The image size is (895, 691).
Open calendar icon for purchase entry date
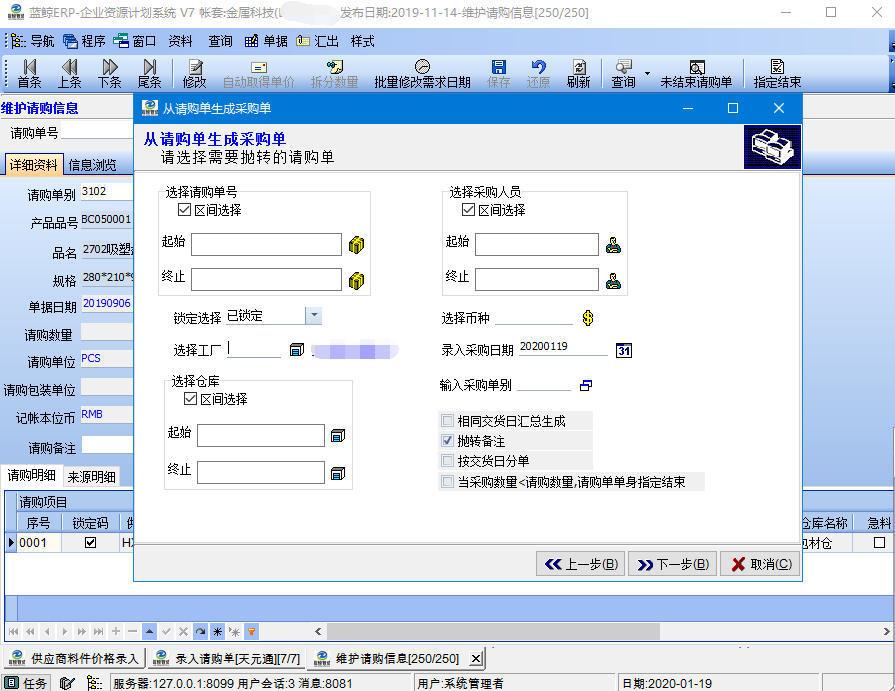(624, 350)
